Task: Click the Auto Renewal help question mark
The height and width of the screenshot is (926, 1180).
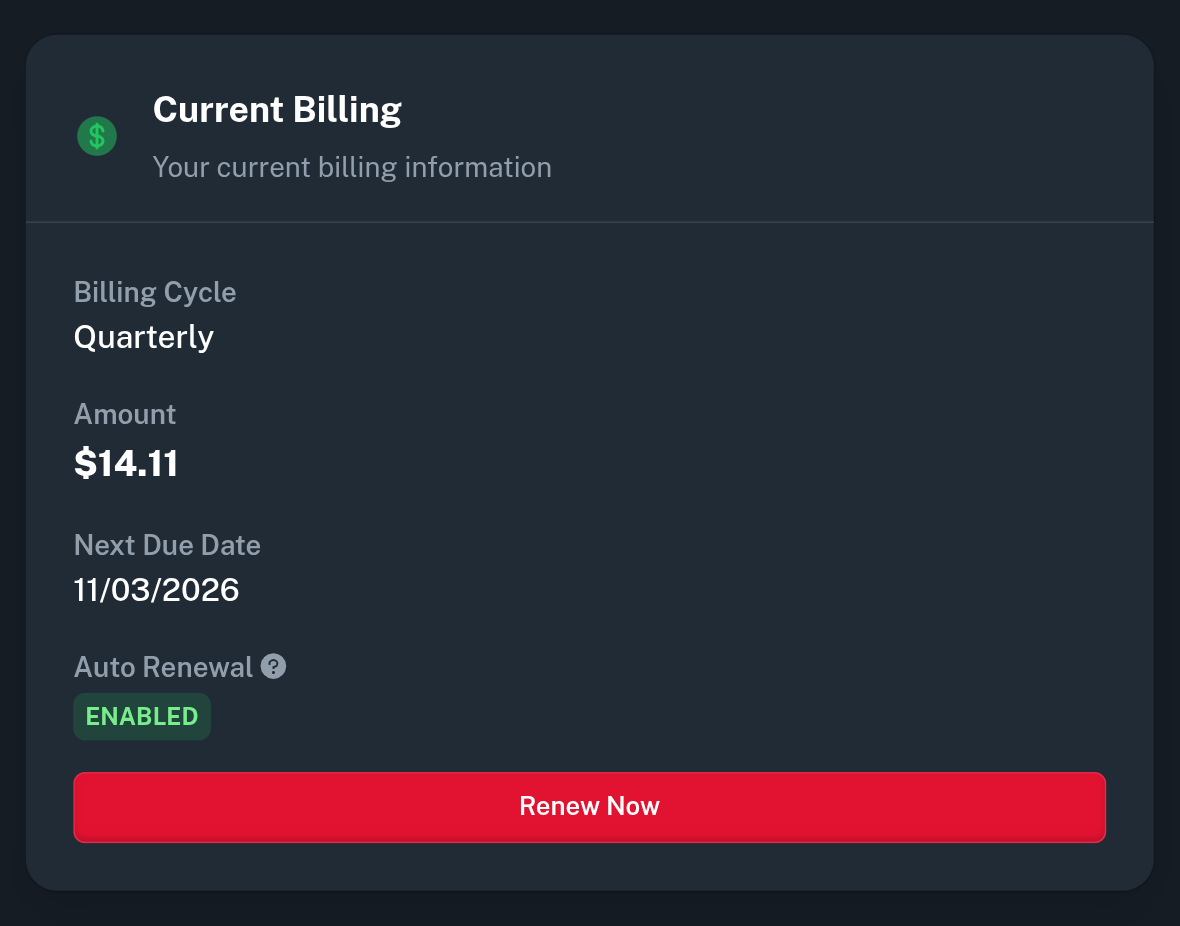Action: pyautogui.click(x=274, y=666)
